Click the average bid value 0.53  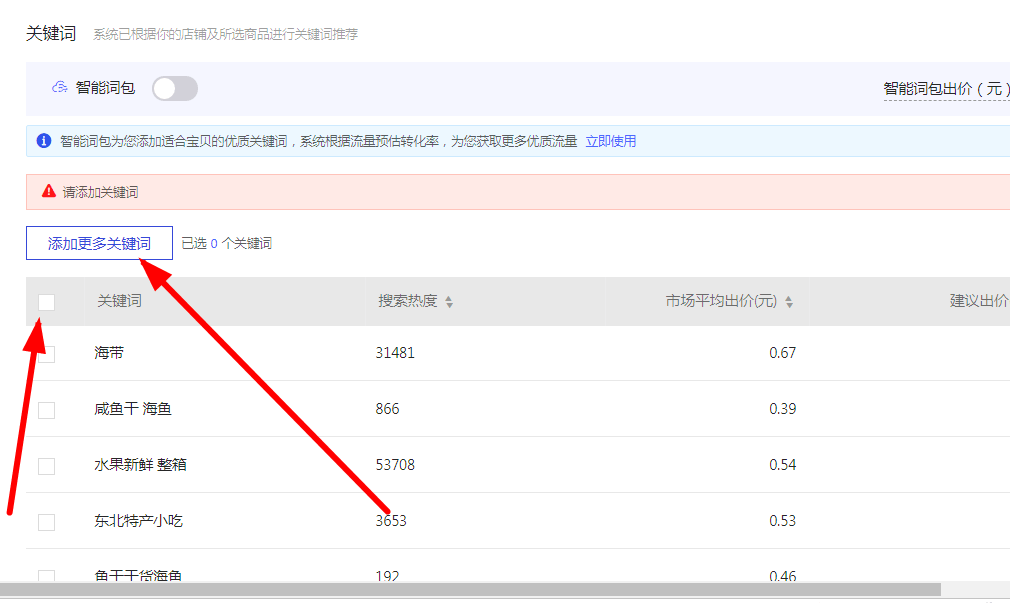[x=783, y=521]
